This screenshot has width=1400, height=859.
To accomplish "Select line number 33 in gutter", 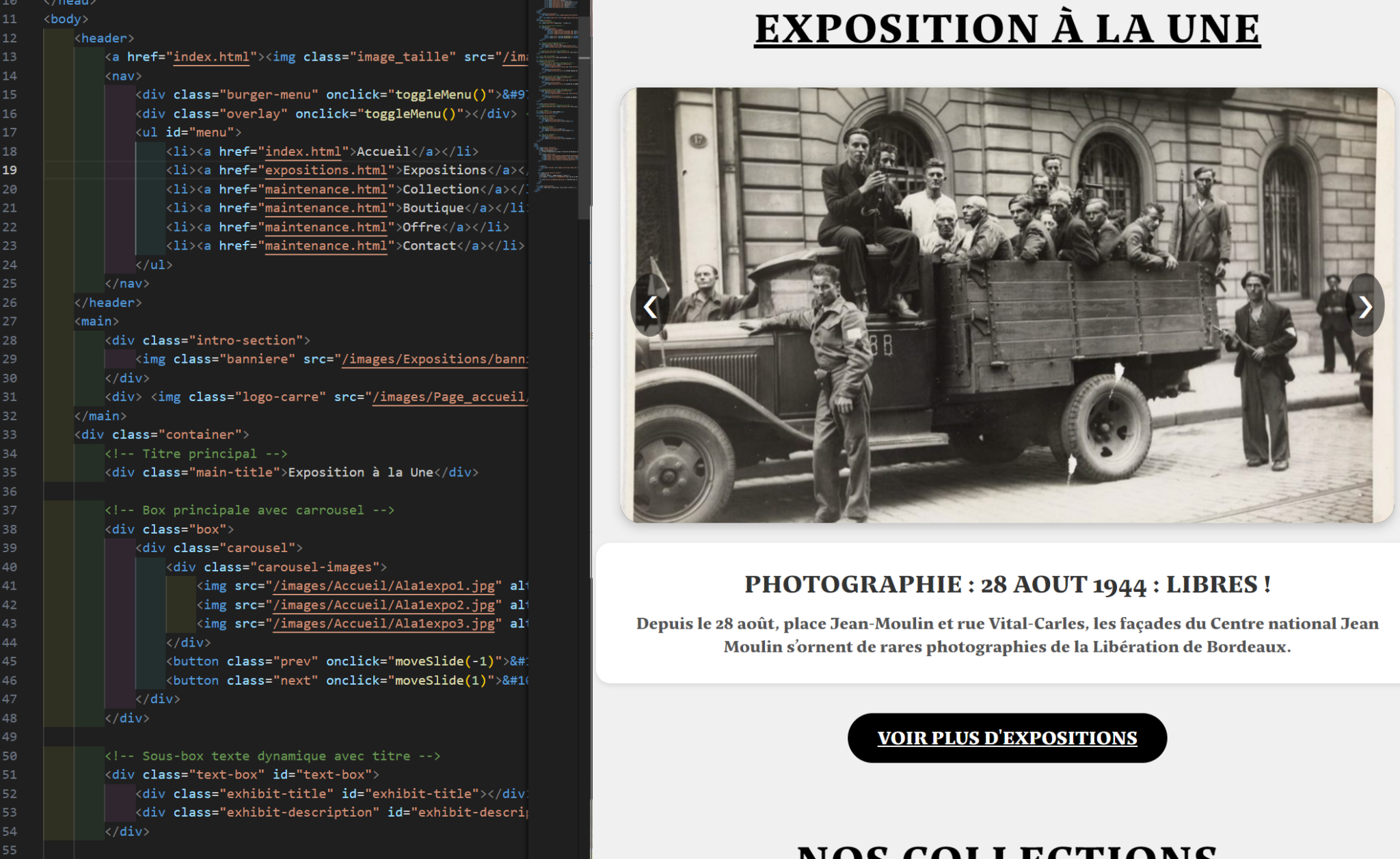I will [10, 435].
